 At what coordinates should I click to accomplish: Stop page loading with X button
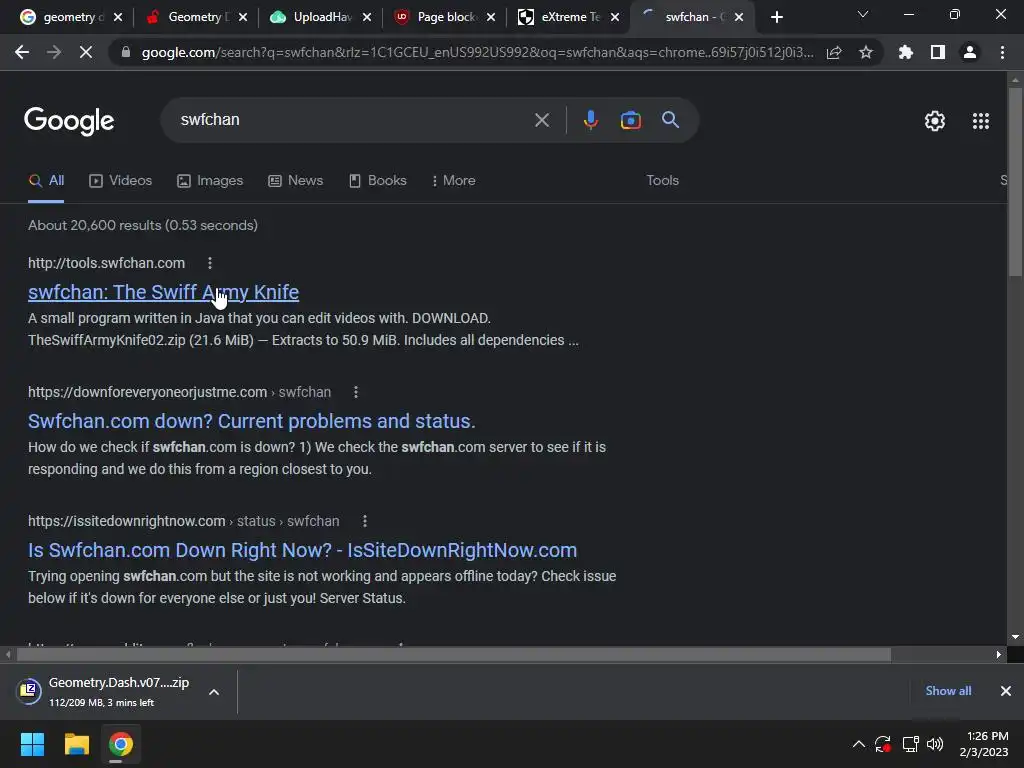(86, 52)
